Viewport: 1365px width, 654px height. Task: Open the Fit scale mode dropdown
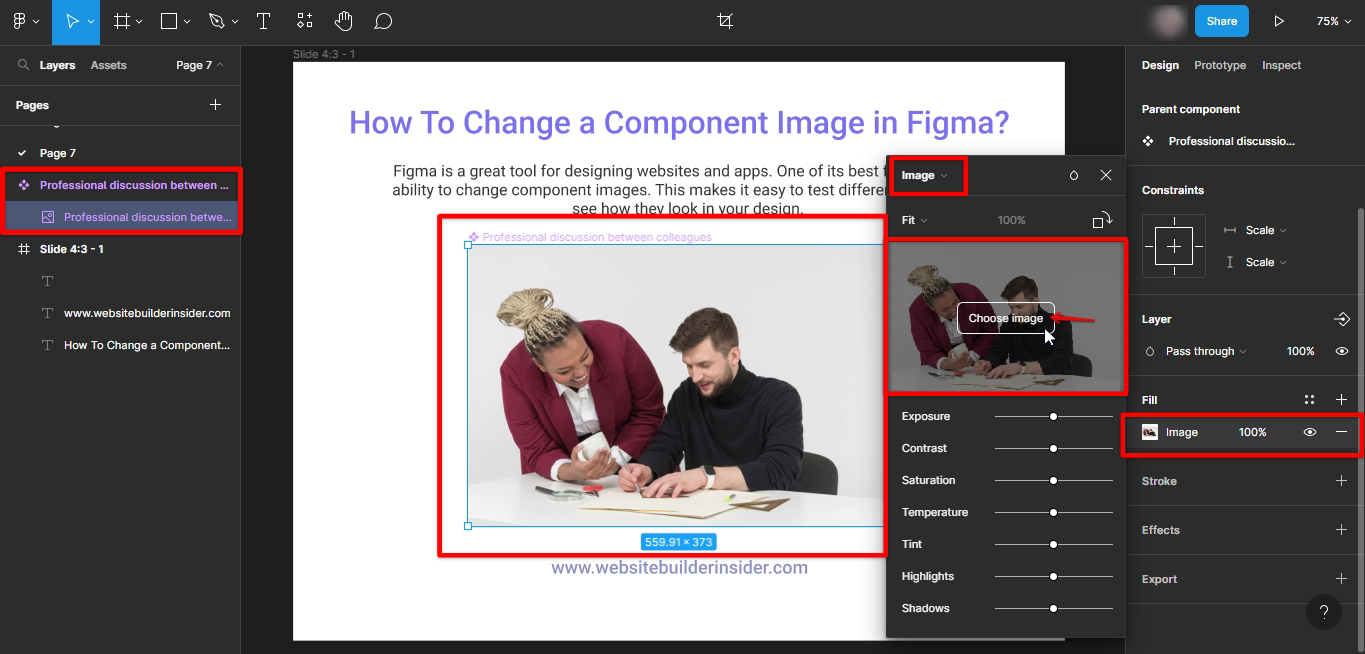(914, 220)
